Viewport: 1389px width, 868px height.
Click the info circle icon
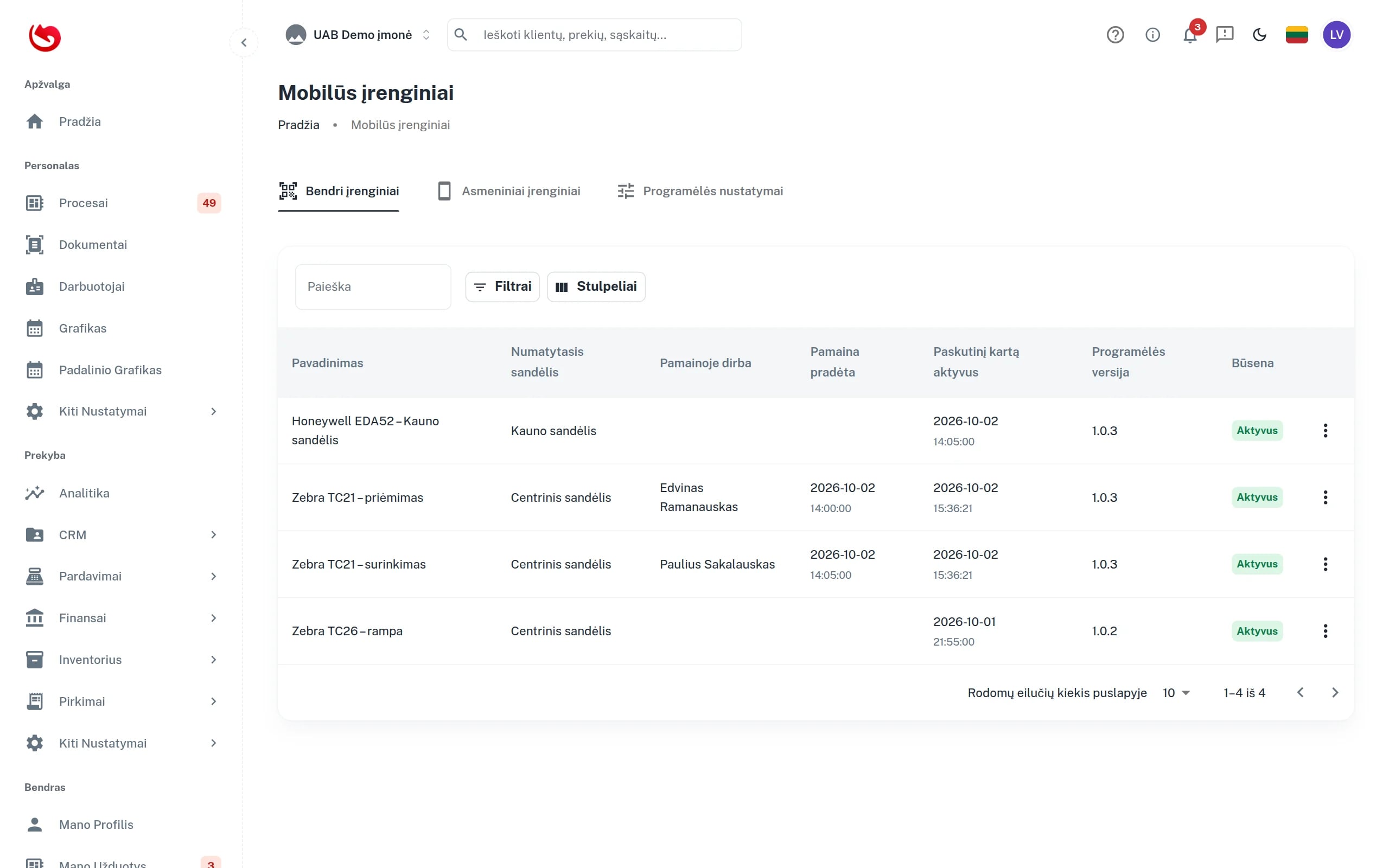(1152, 35)
